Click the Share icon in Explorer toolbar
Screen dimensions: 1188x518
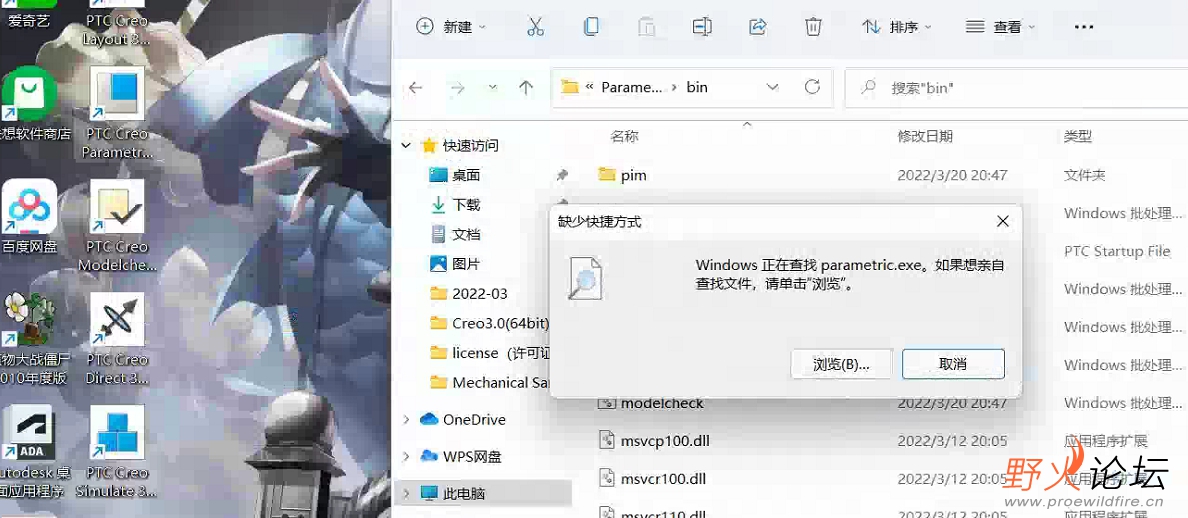coord(758,27)
